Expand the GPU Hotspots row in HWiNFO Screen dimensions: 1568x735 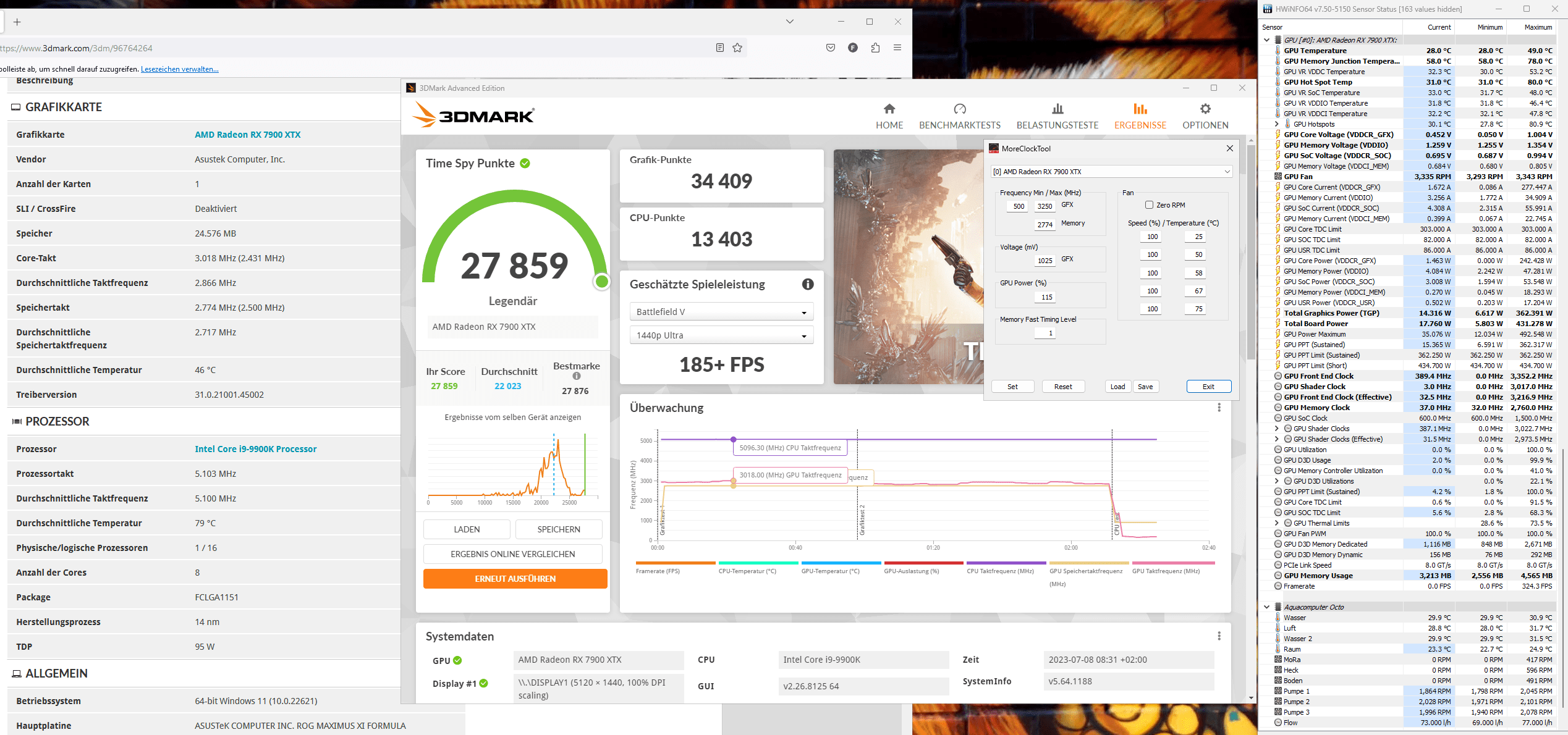point(1277,124)
